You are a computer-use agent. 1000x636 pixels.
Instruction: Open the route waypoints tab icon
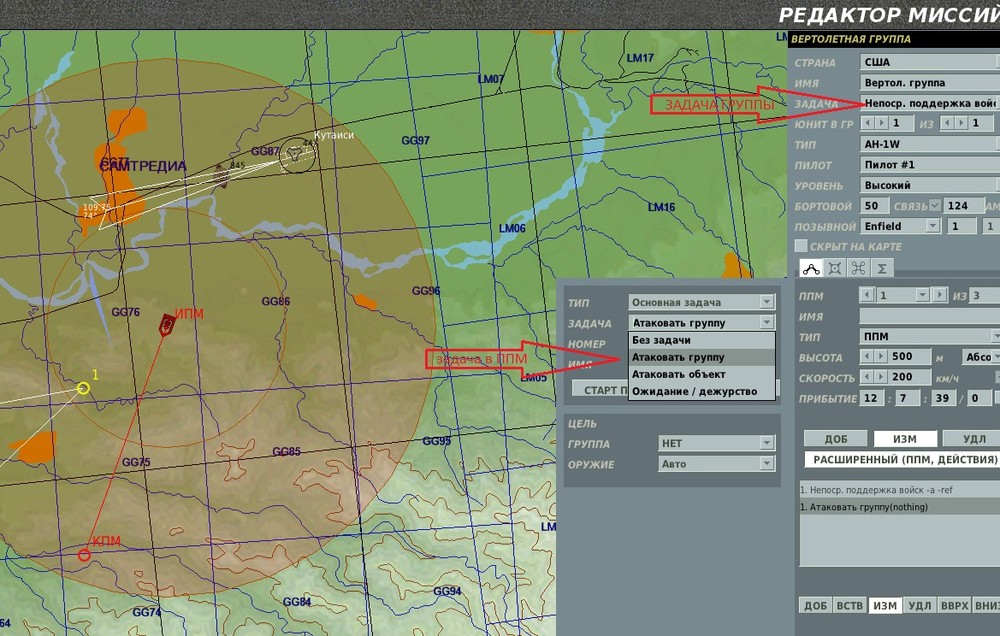point(810,268)
